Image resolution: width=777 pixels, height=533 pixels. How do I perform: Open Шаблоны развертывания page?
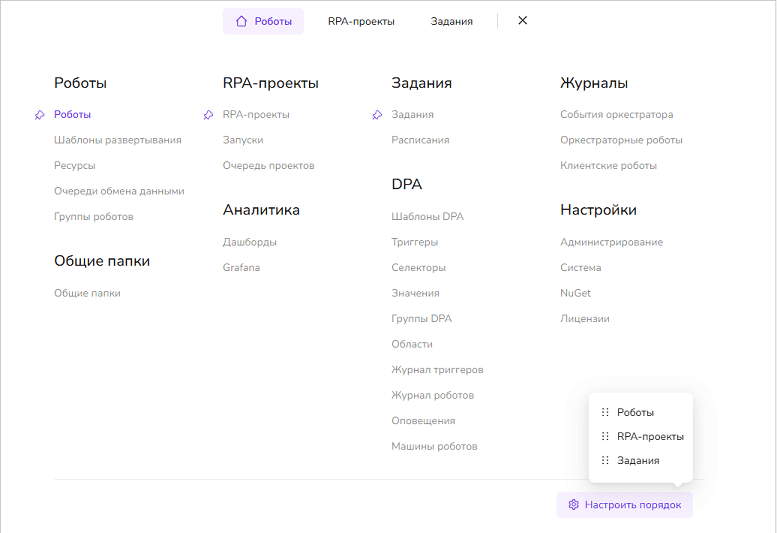(x=117, y=140)
